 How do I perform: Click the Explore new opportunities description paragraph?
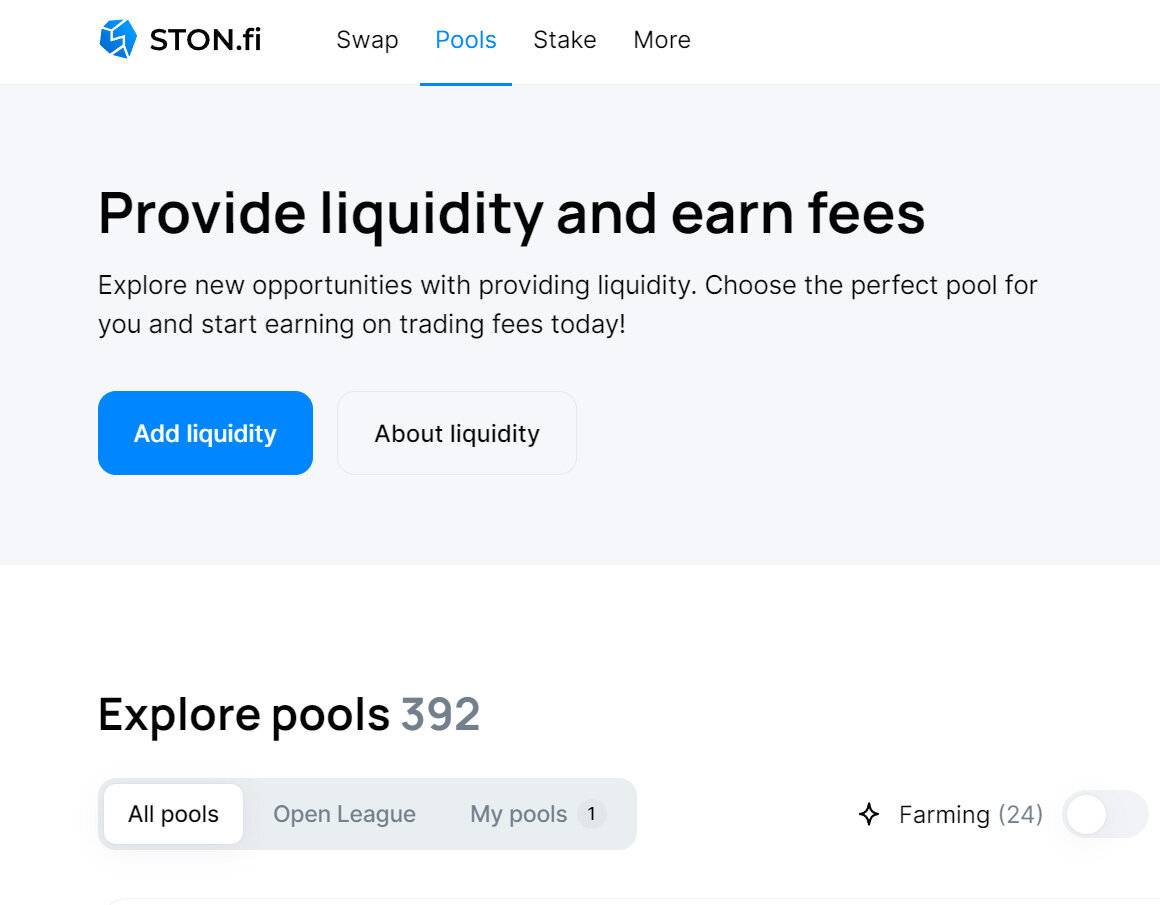[567, 304]
